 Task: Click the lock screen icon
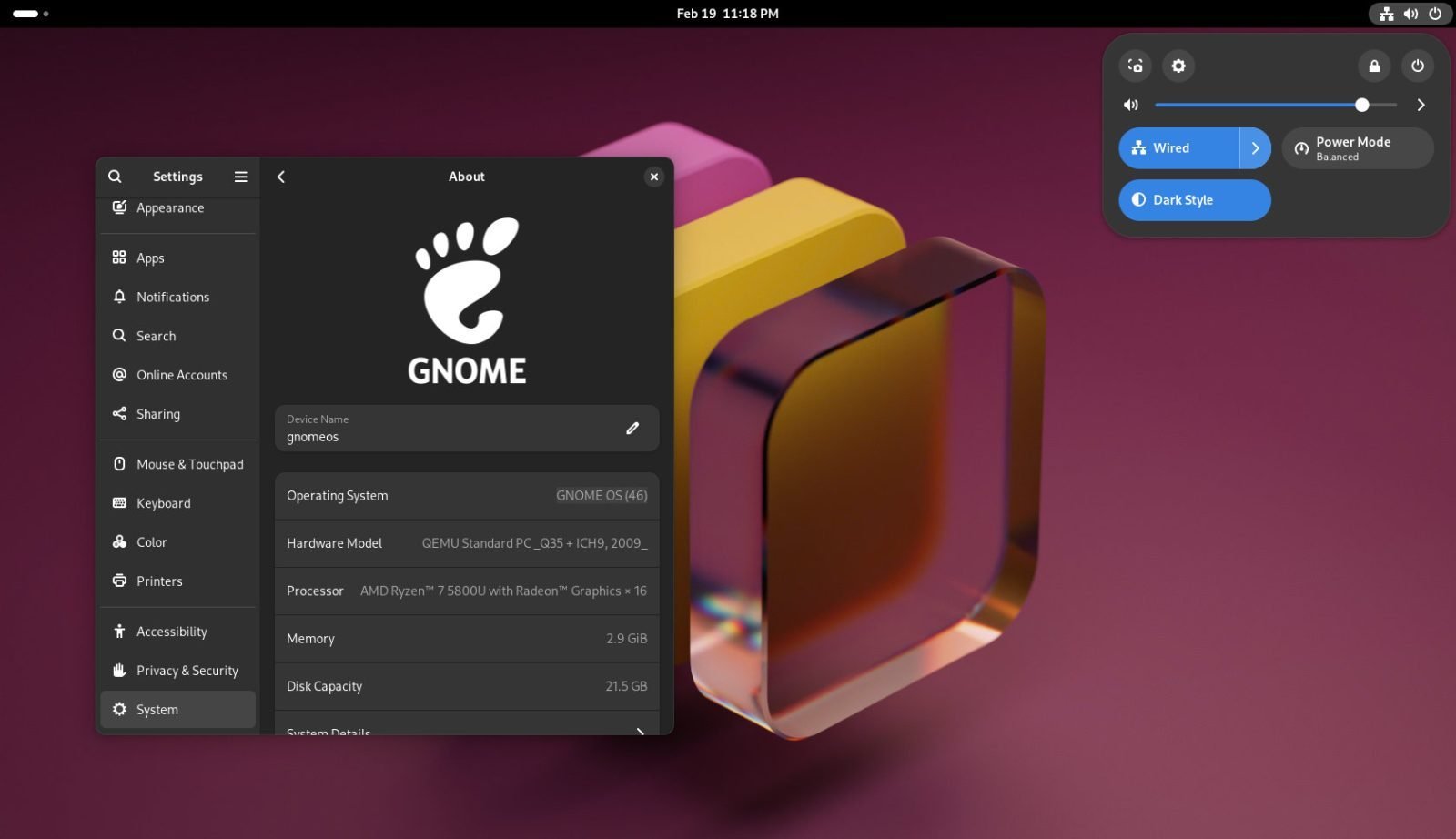[1374, 66]
